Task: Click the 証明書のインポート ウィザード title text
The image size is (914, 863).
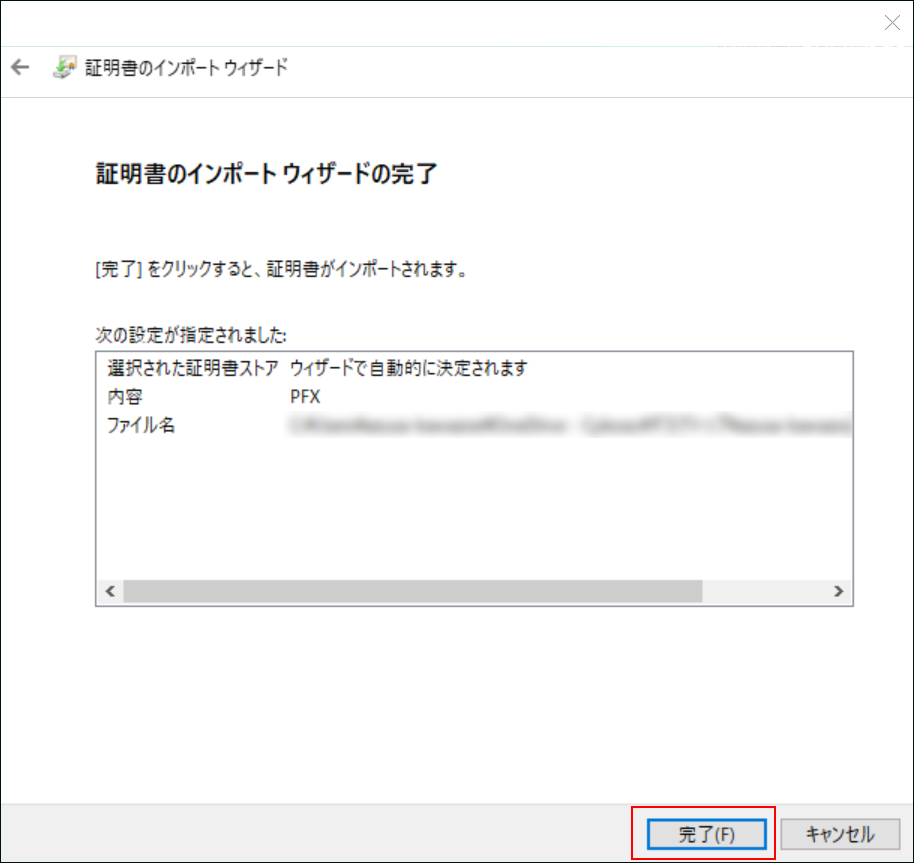Action: coord(187,67)
